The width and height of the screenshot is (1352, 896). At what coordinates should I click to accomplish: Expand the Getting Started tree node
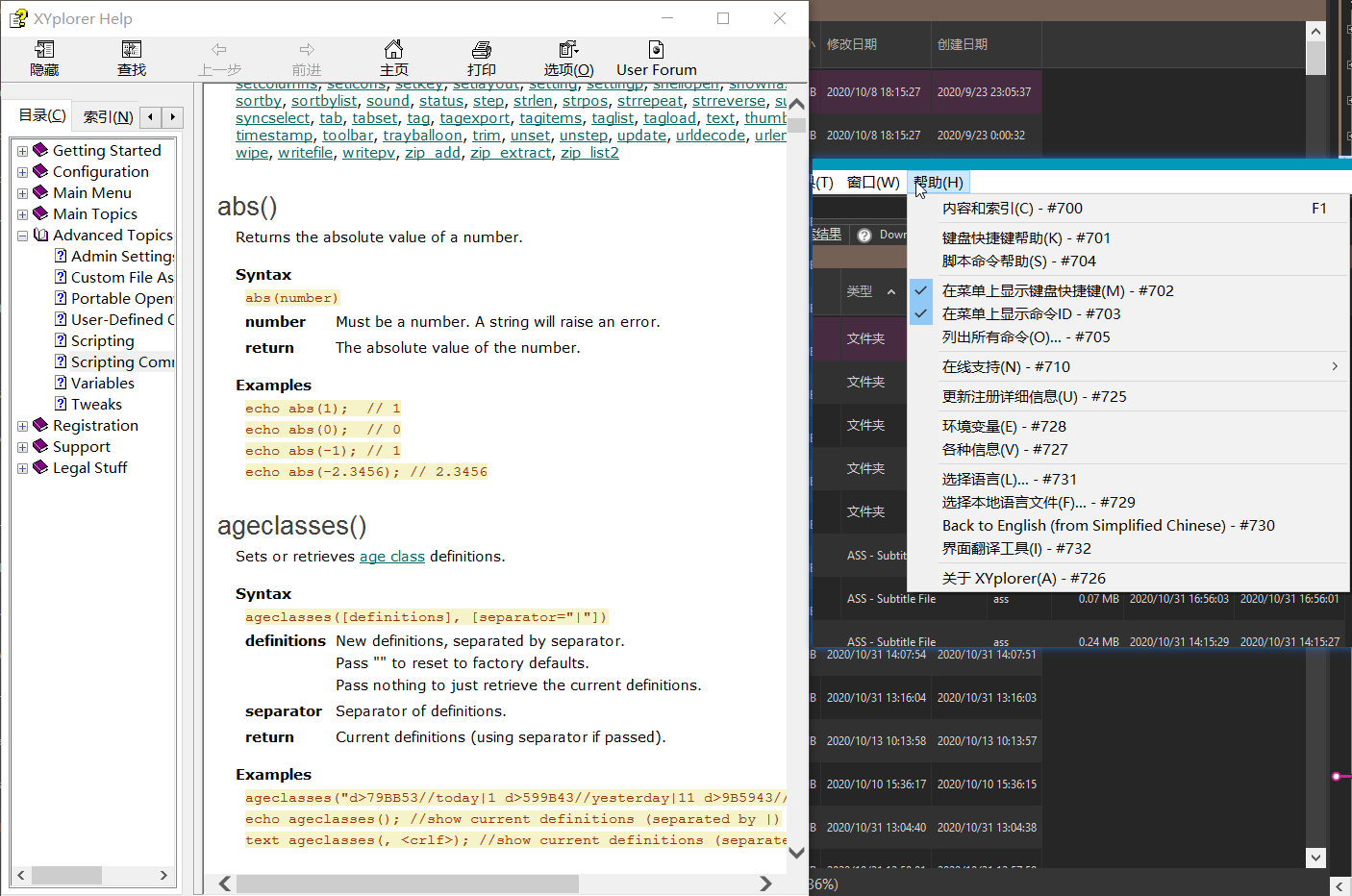click(22, 151)
